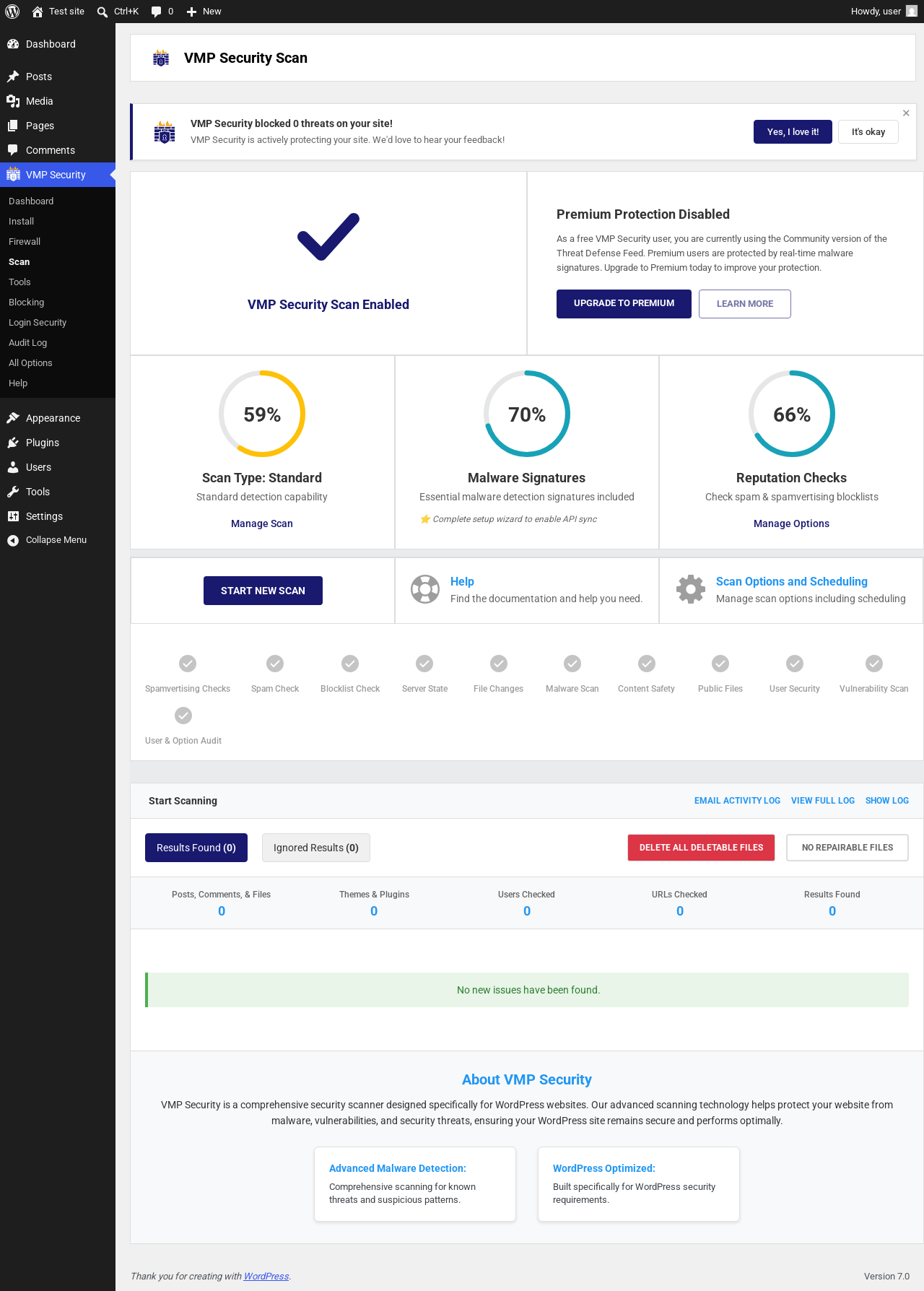Switch to the Results Found (0) tab
Screen dimensions: 924x1291
[x=196, y=848]
